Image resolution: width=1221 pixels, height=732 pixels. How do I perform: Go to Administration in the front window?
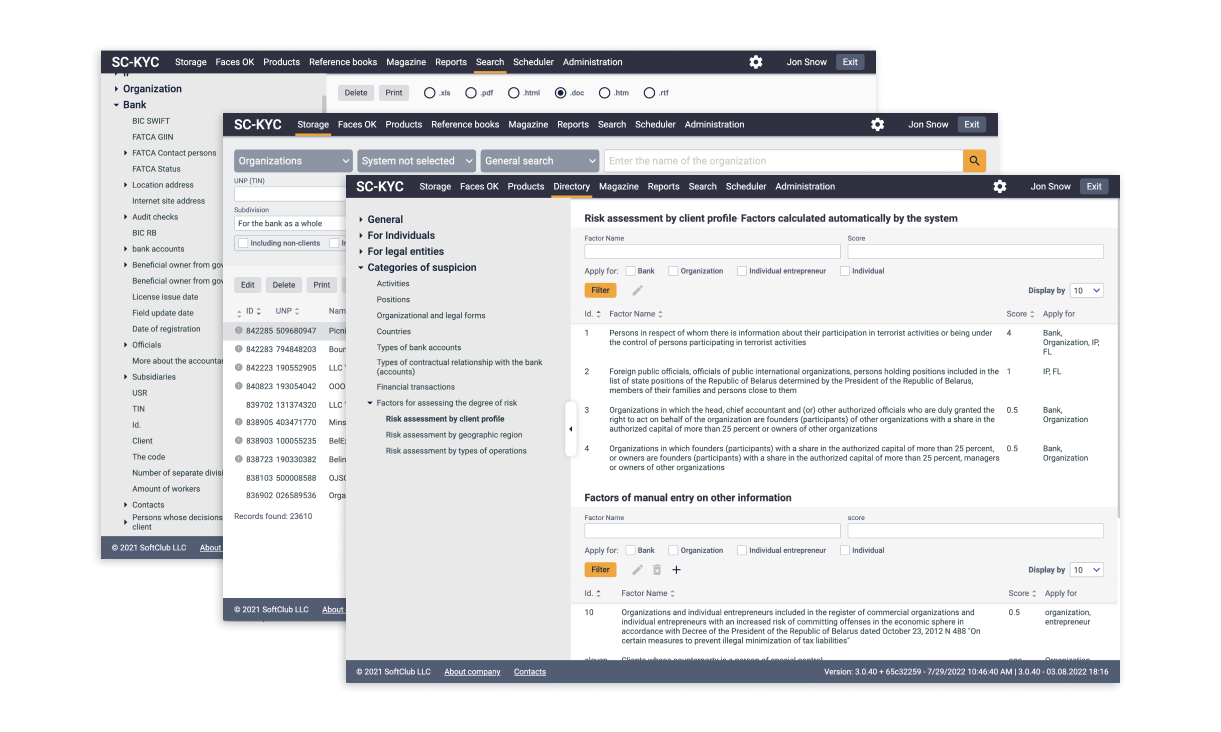click(804, 186)
